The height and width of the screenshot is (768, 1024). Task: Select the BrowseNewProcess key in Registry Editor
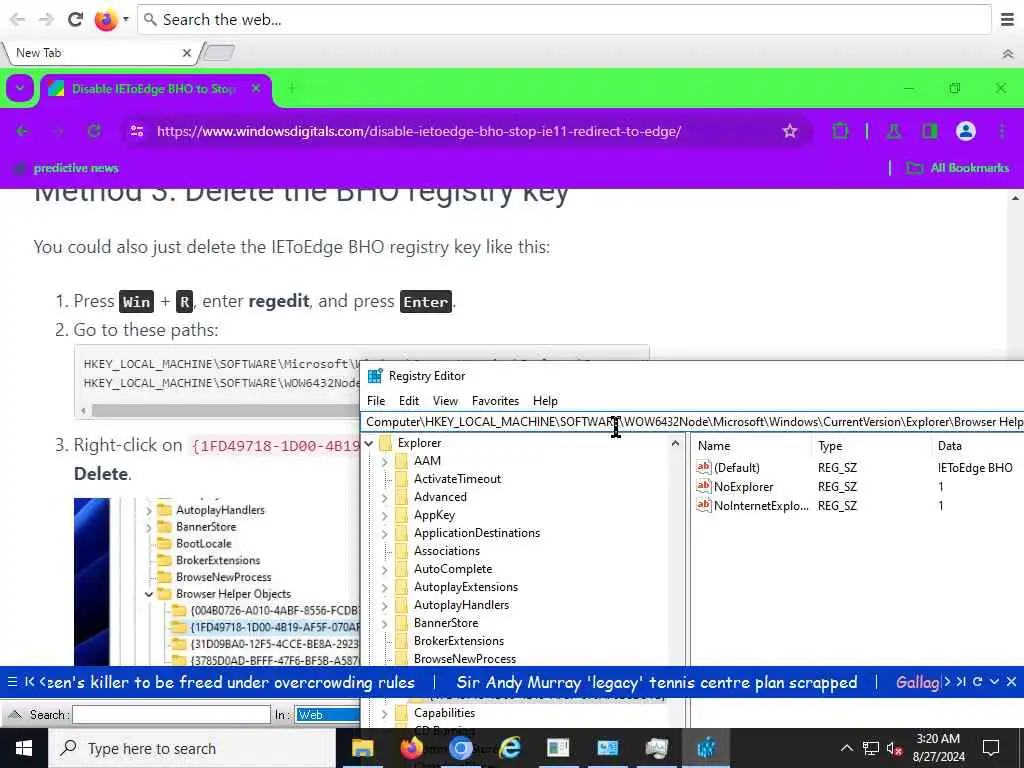(464, 659)
